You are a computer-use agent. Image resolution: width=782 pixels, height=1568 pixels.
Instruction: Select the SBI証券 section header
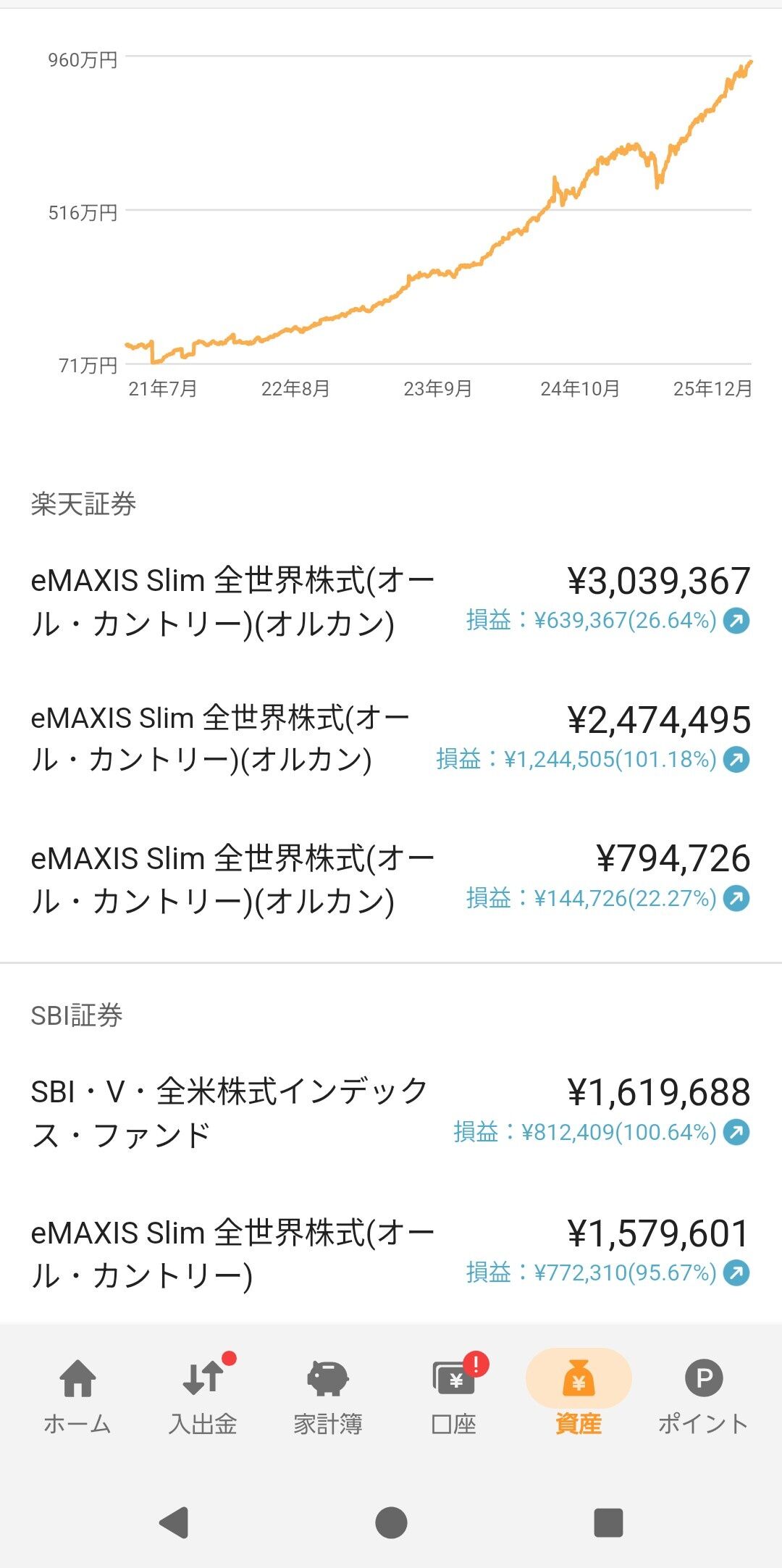(x=77, y=1015)
